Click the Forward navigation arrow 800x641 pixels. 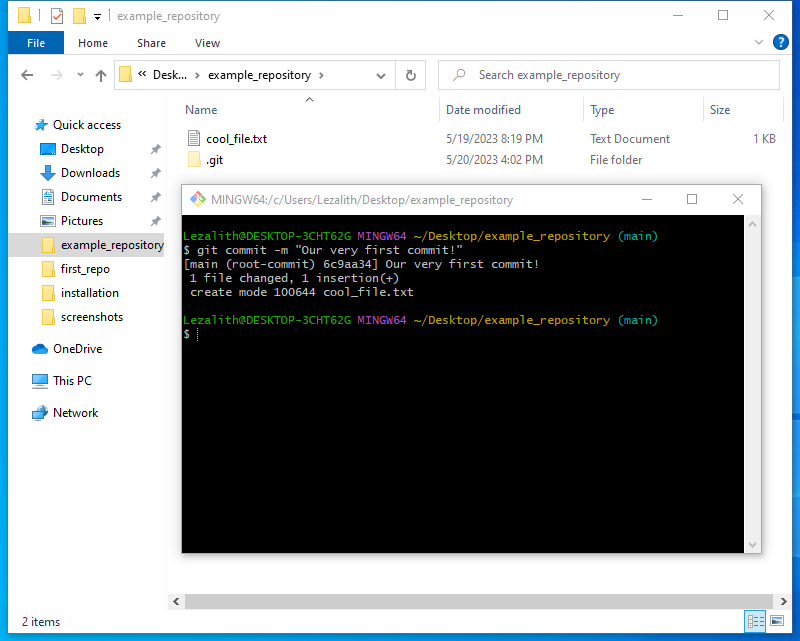tap(57, 76)
